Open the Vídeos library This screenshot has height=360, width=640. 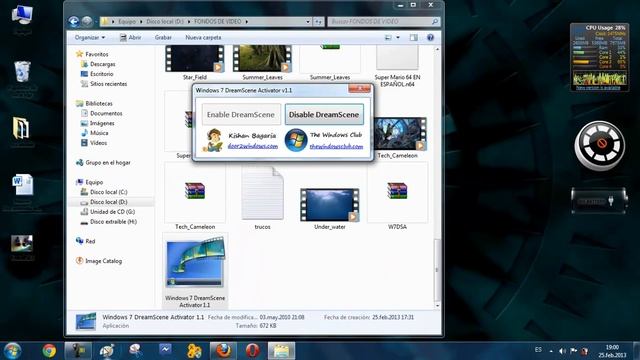(x=98, y=143)
